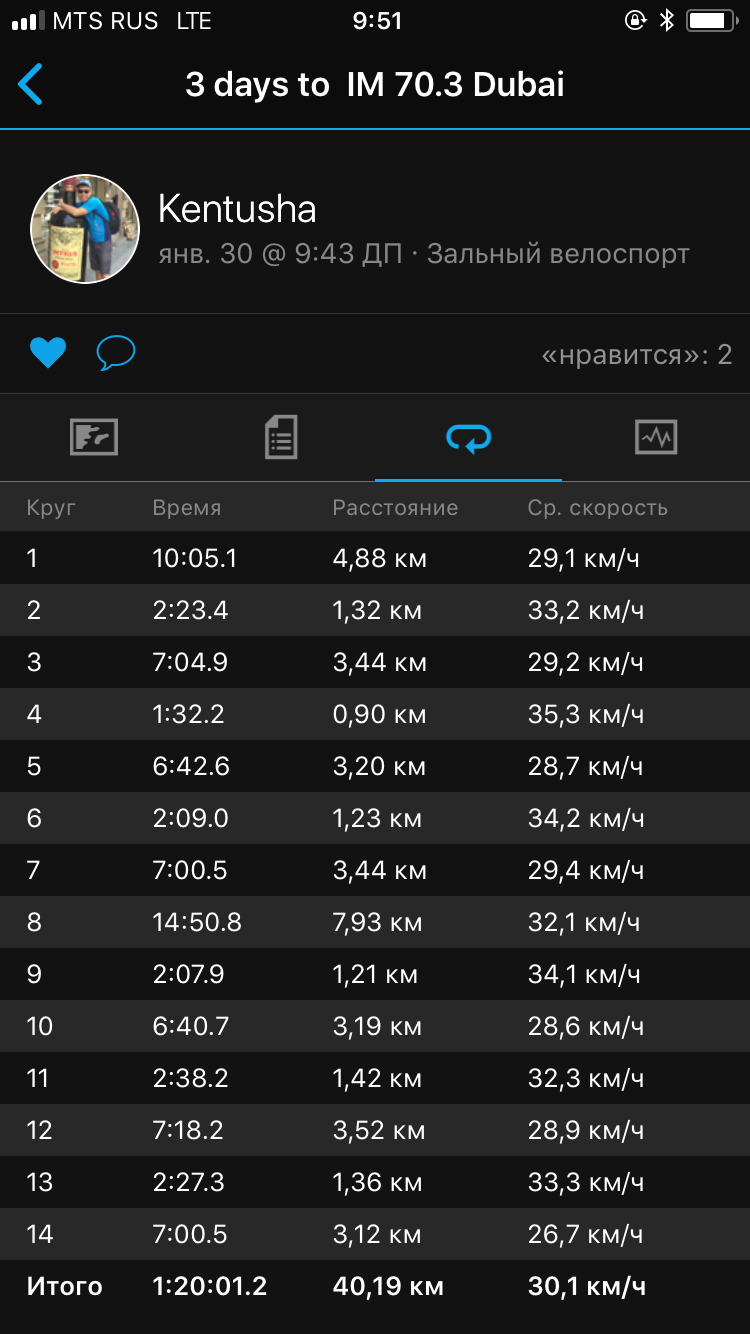Screen dimensions: 750x1334
Task: Open the charts graph tab icon
Action: tap(656, 437)
